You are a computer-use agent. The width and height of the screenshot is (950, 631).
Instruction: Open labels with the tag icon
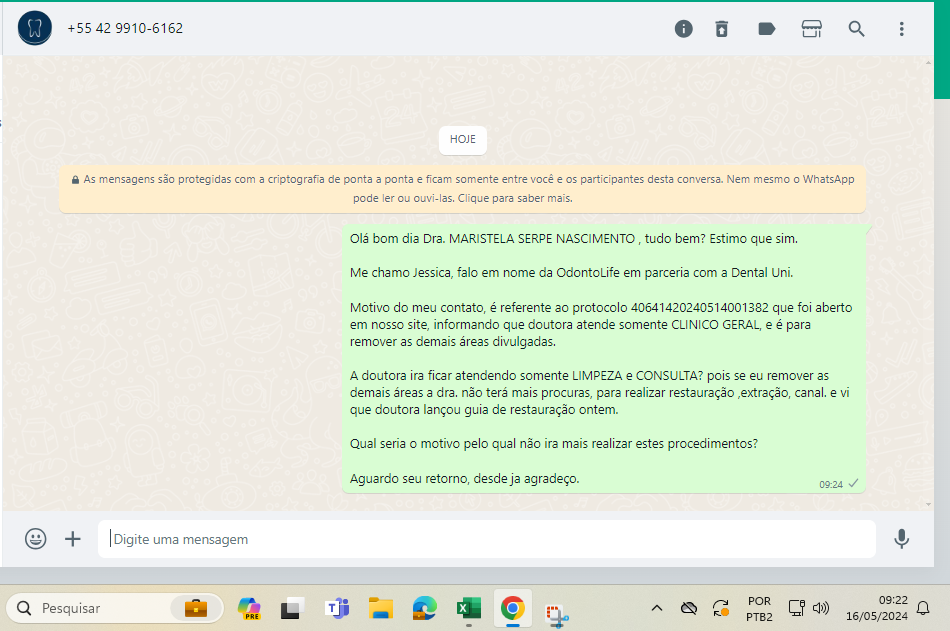[x=766, y=28]
